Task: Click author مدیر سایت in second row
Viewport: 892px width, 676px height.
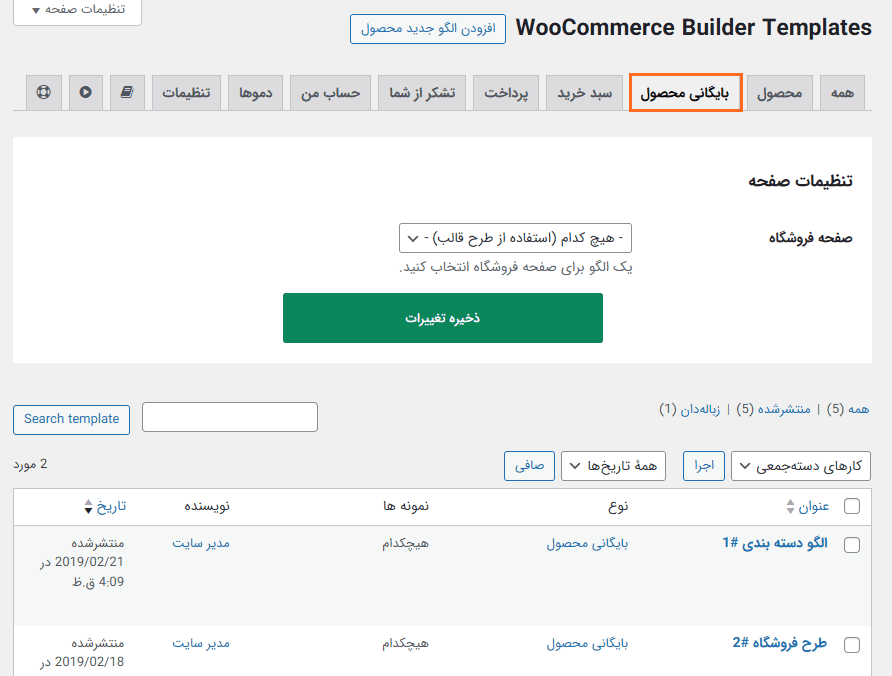Action: click(201, 643)
